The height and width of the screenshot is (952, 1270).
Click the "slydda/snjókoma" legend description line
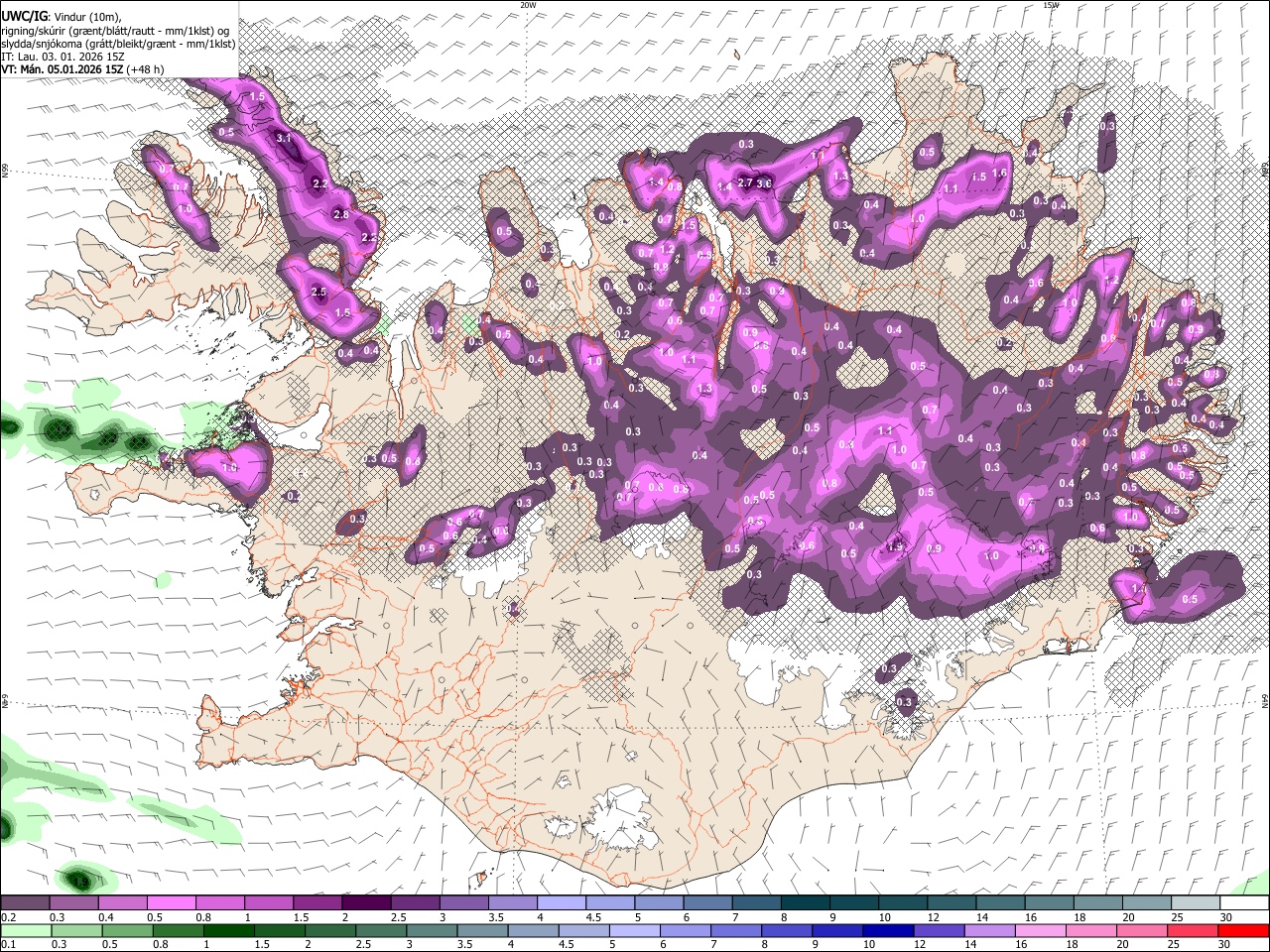pyautogui.click(x=118, y=43)
